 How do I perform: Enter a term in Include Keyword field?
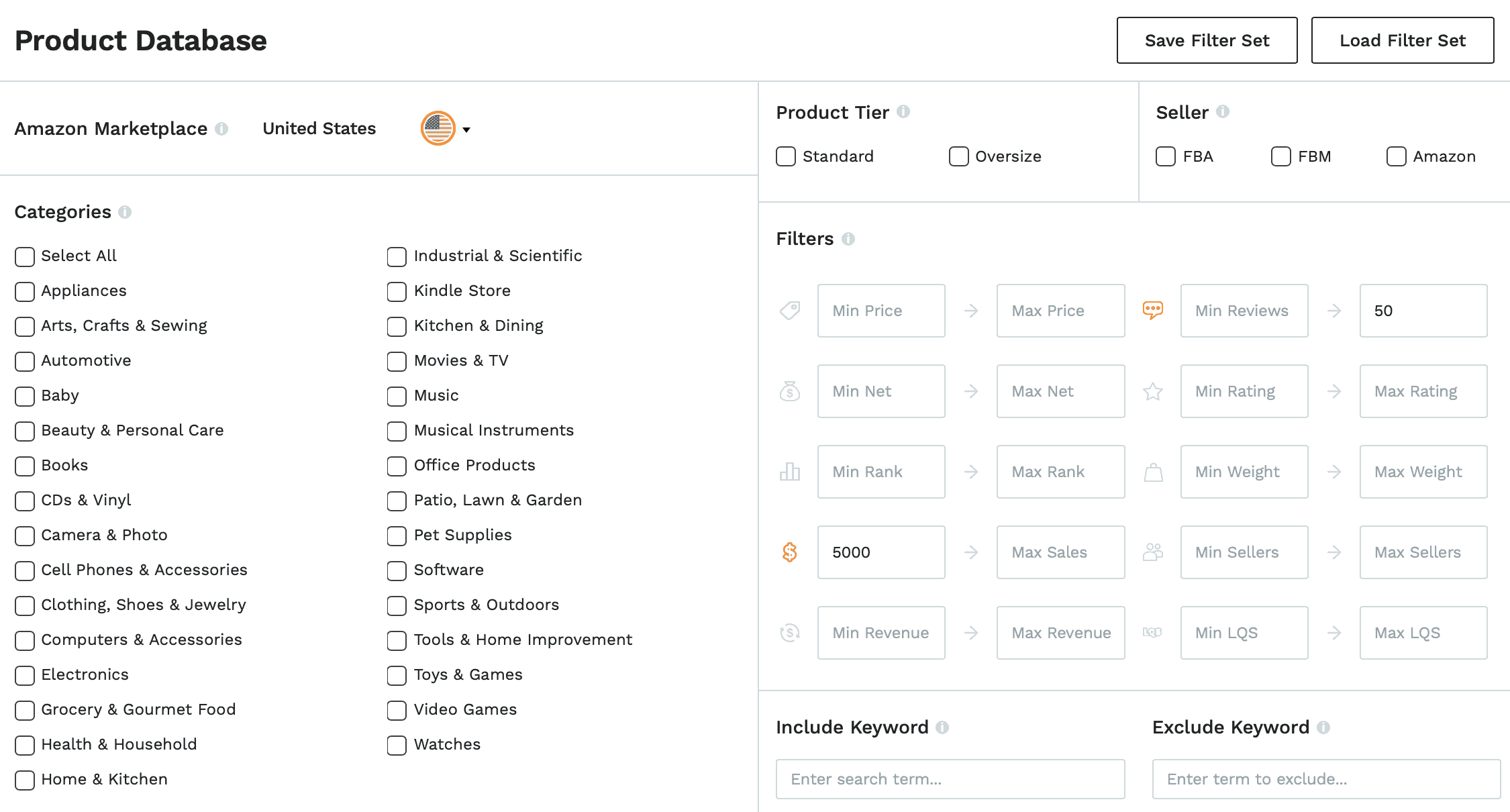tap(951, 778)
